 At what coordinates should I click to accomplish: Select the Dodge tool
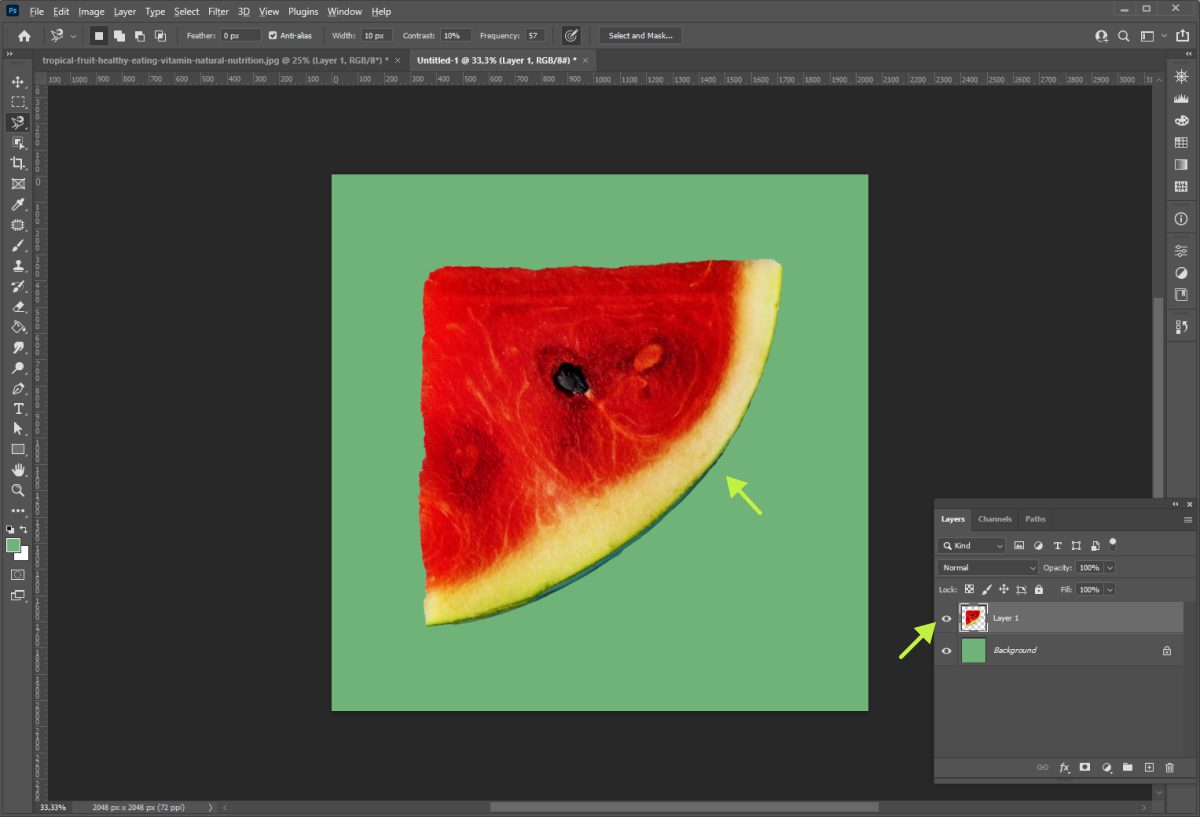pyautogui.click(x=18, y=368)
